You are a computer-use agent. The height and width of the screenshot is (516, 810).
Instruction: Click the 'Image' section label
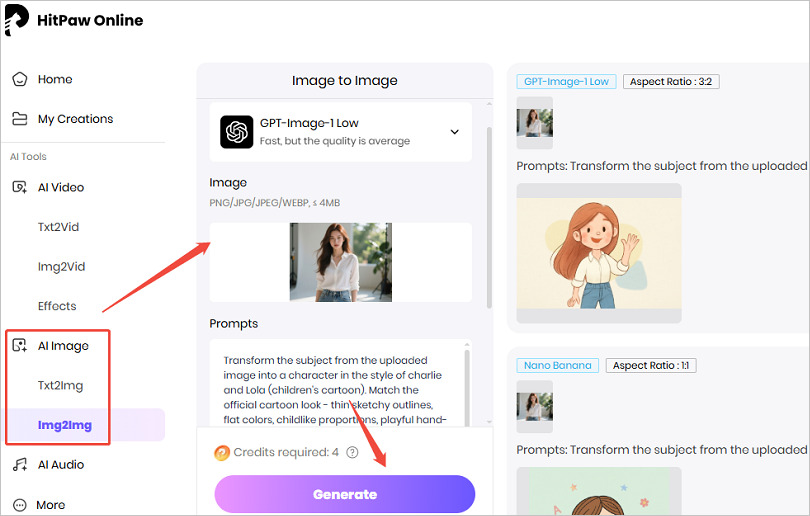228,182
